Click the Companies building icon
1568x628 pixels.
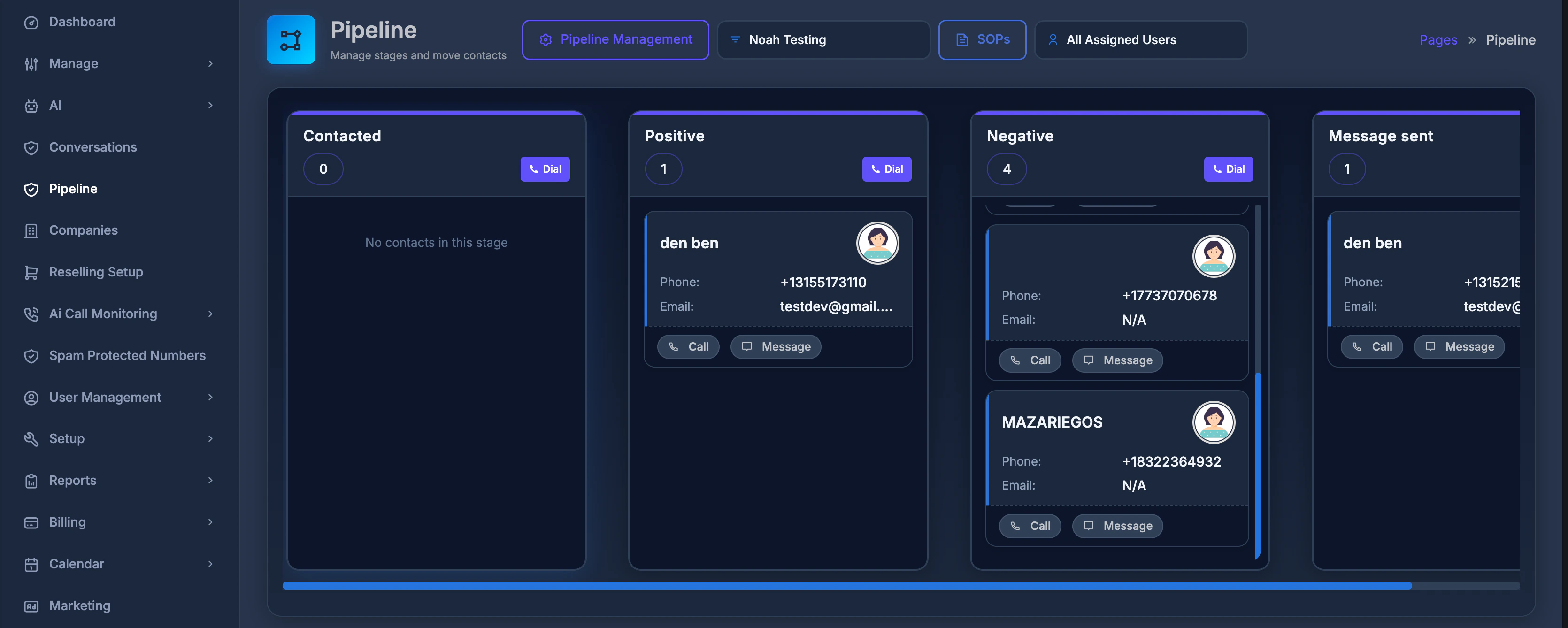coord(31,230)
